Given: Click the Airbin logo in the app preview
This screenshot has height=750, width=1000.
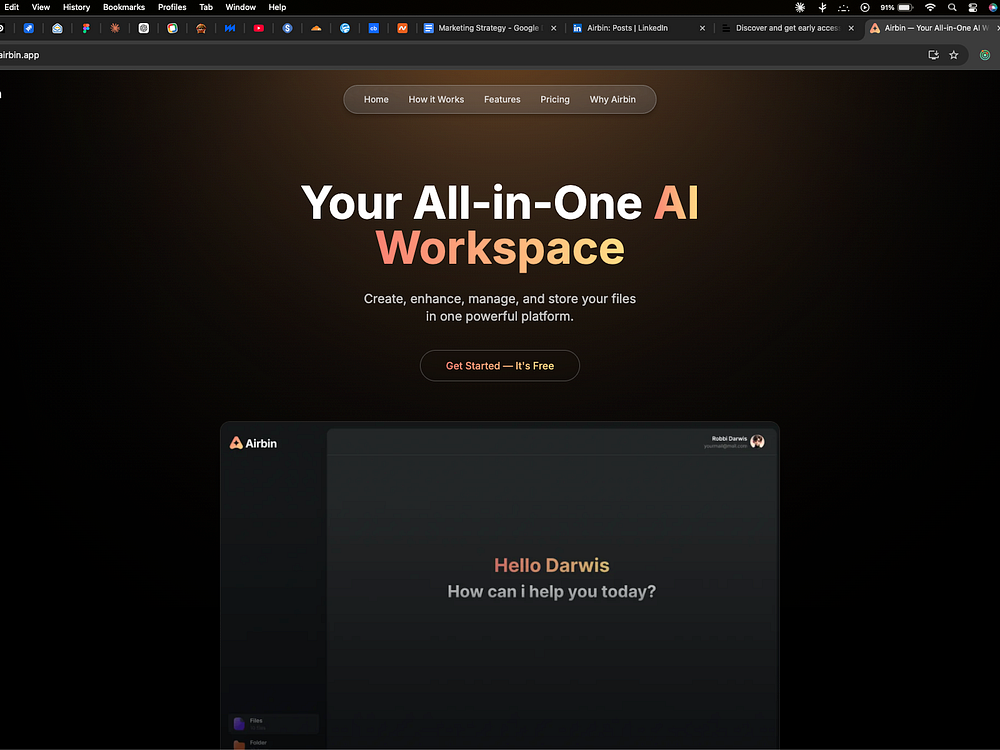Looking at the screenshot, I should [253, 443].
